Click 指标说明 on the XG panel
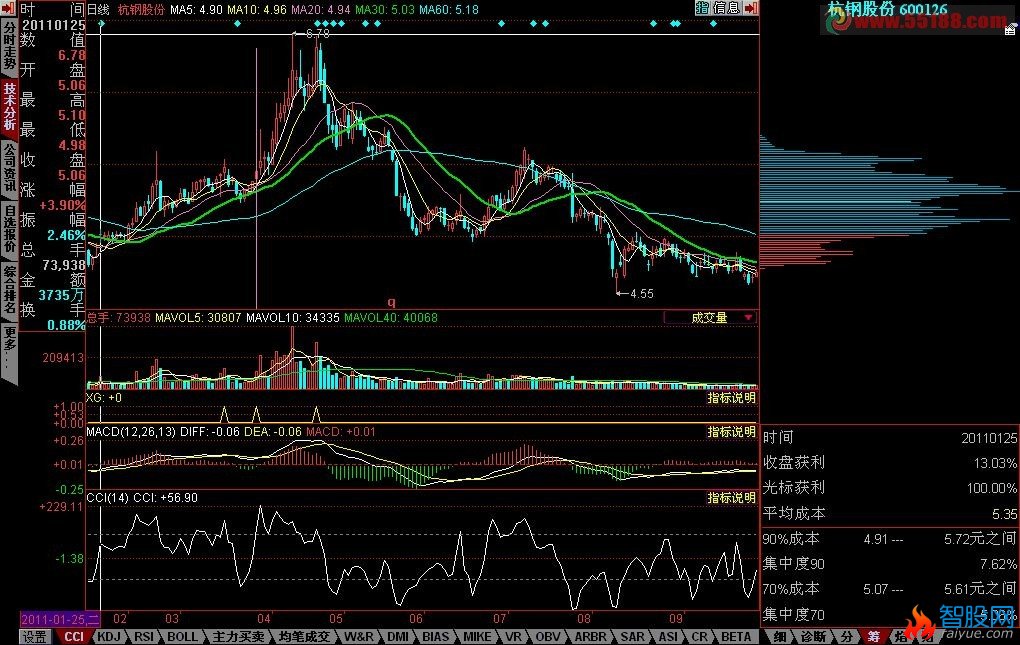This screenshot has width=1020, height=645. point(732,397)
